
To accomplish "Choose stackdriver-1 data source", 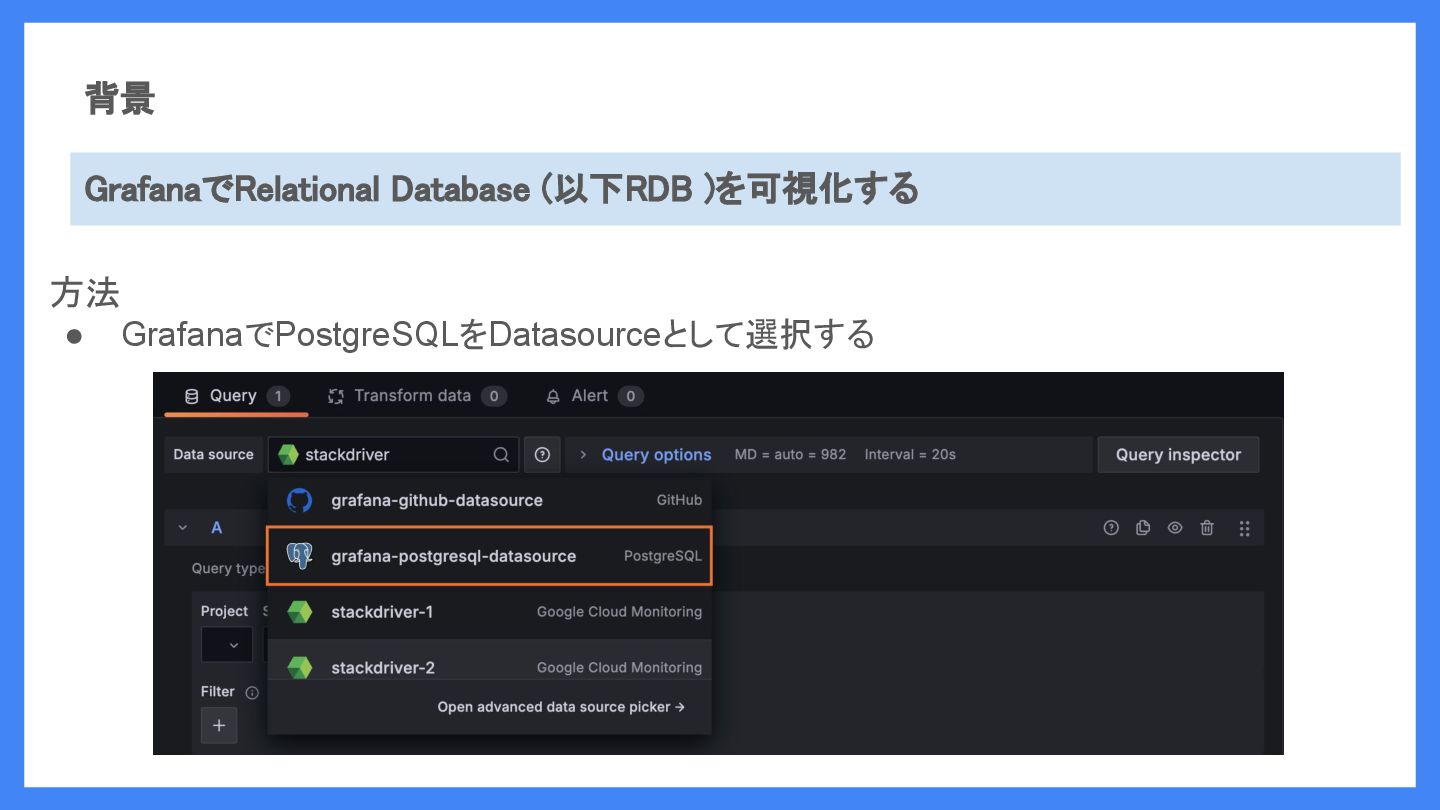I will pos(490,612).
